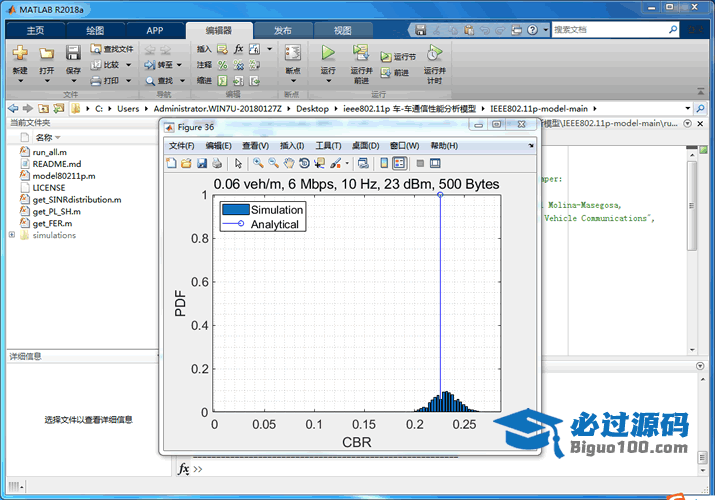Select model80211p.m file
This screenshot has height=500, width=715.
click(64, 176)
